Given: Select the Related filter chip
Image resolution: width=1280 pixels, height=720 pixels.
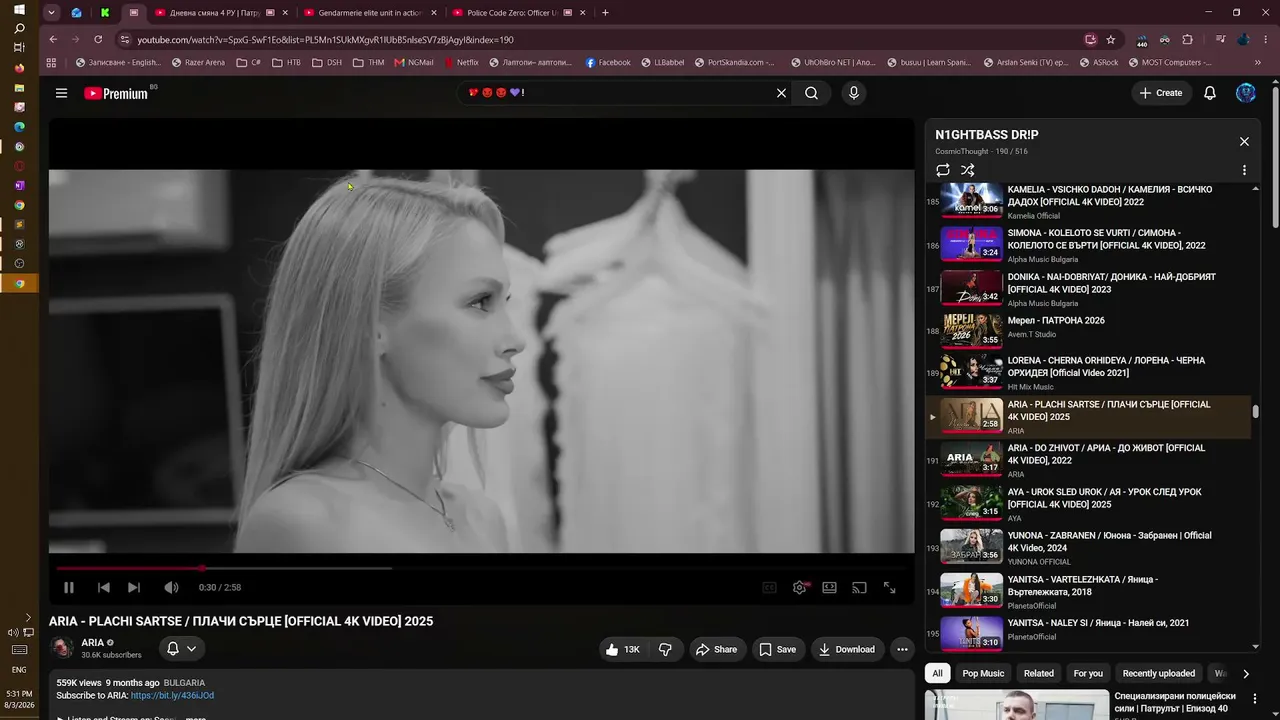Looking at the screenshot, I should [1039, 674].
